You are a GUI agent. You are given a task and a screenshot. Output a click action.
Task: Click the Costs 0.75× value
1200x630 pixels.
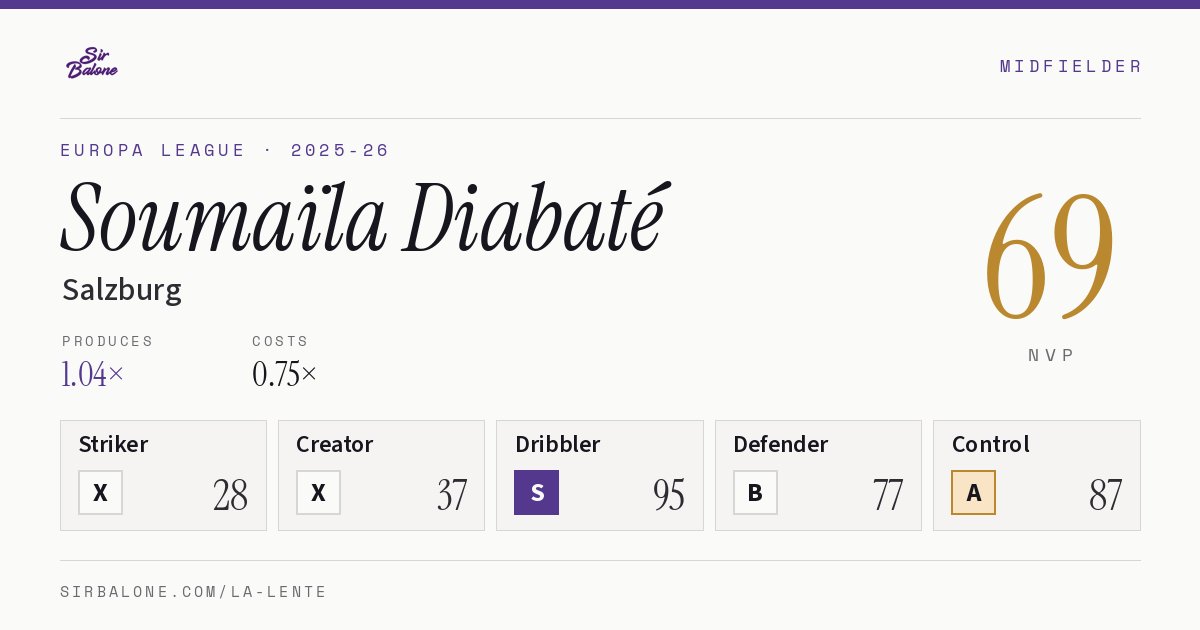tap(284, 374)
